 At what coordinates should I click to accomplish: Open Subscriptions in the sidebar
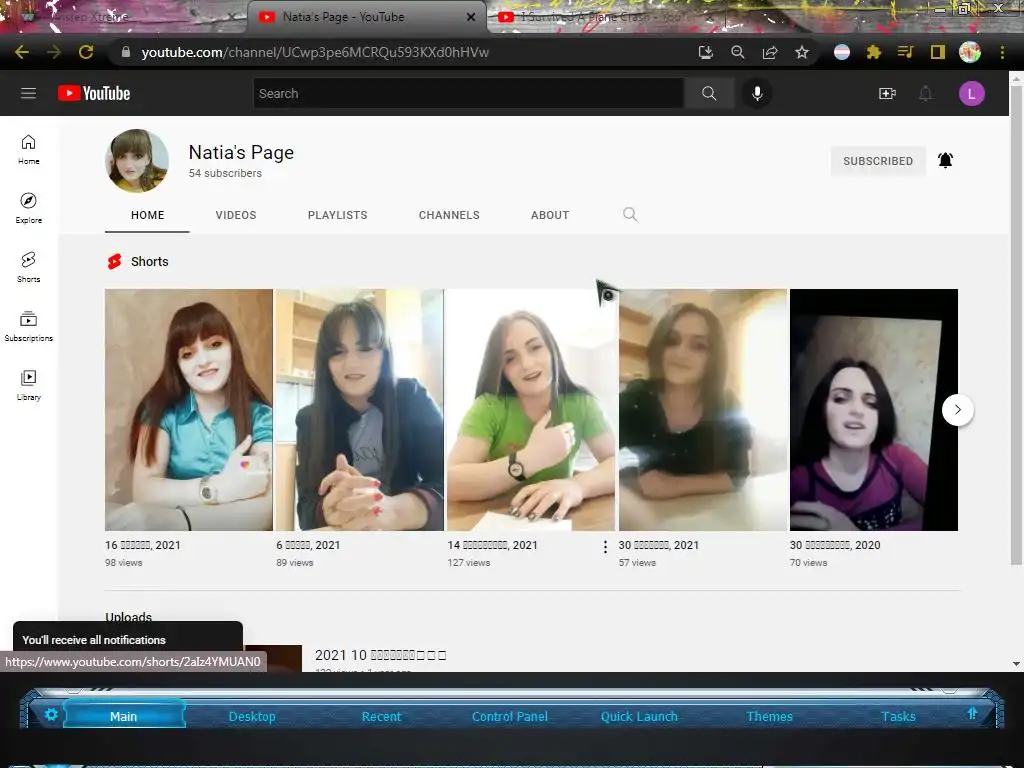coord(29,327)
